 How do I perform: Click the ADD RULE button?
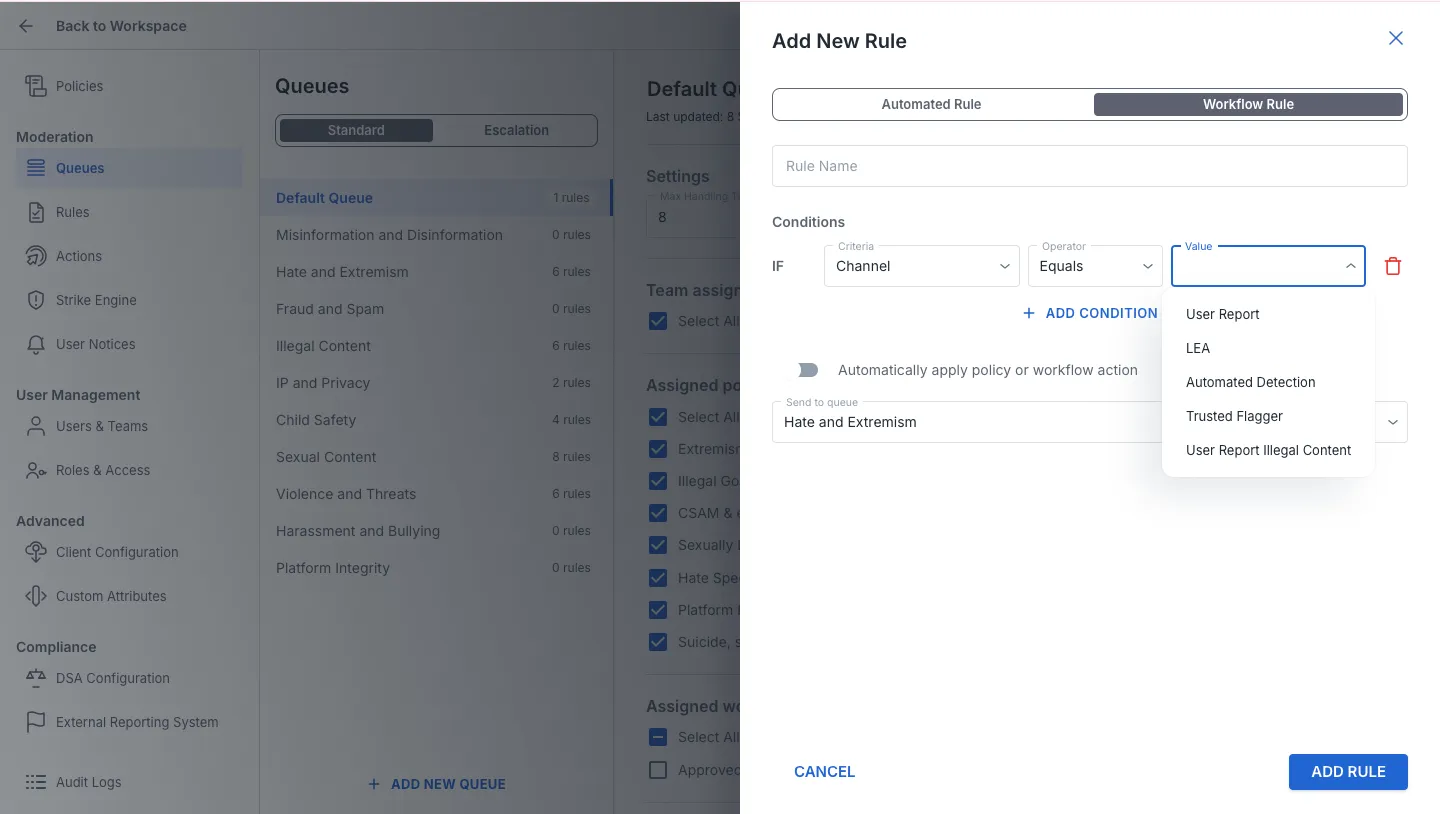(x=1348, y=772)
